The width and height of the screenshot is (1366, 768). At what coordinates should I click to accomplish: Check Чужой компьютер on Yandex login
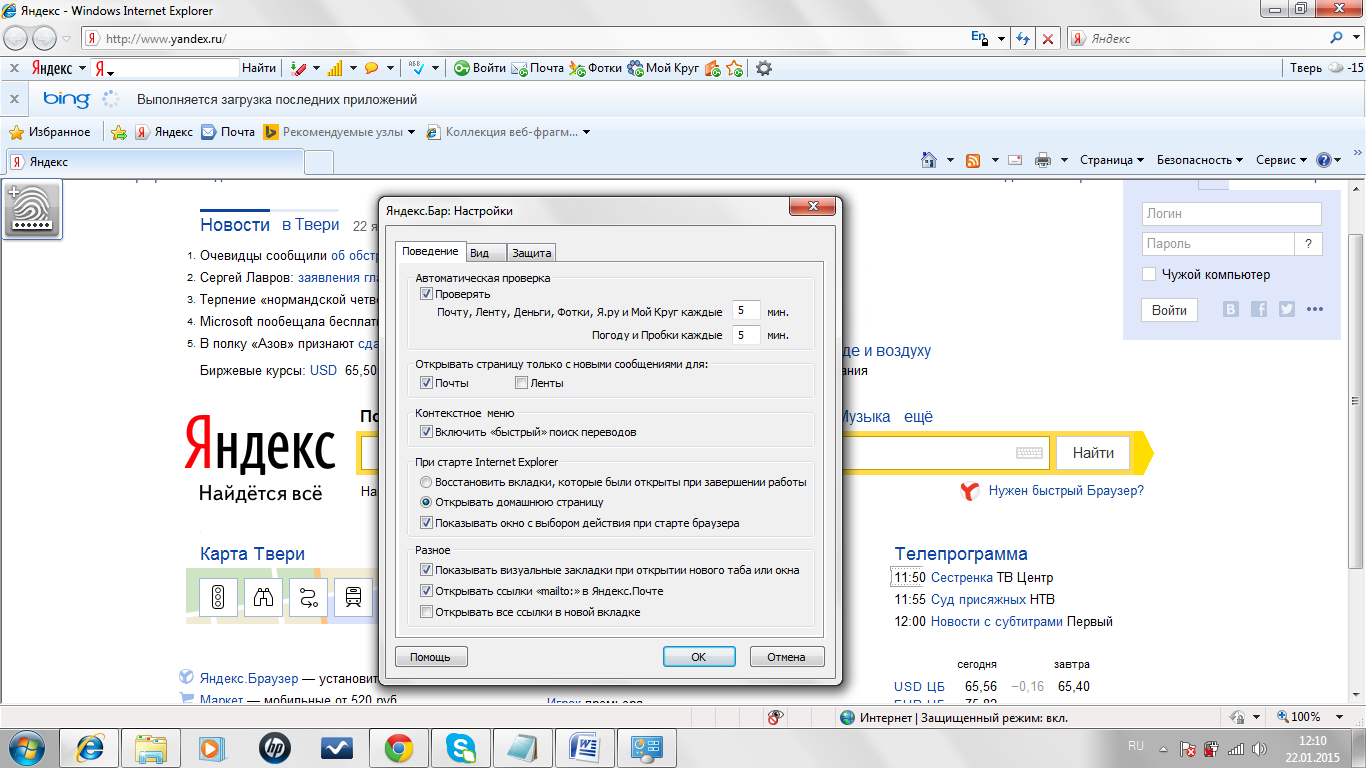1149,274
